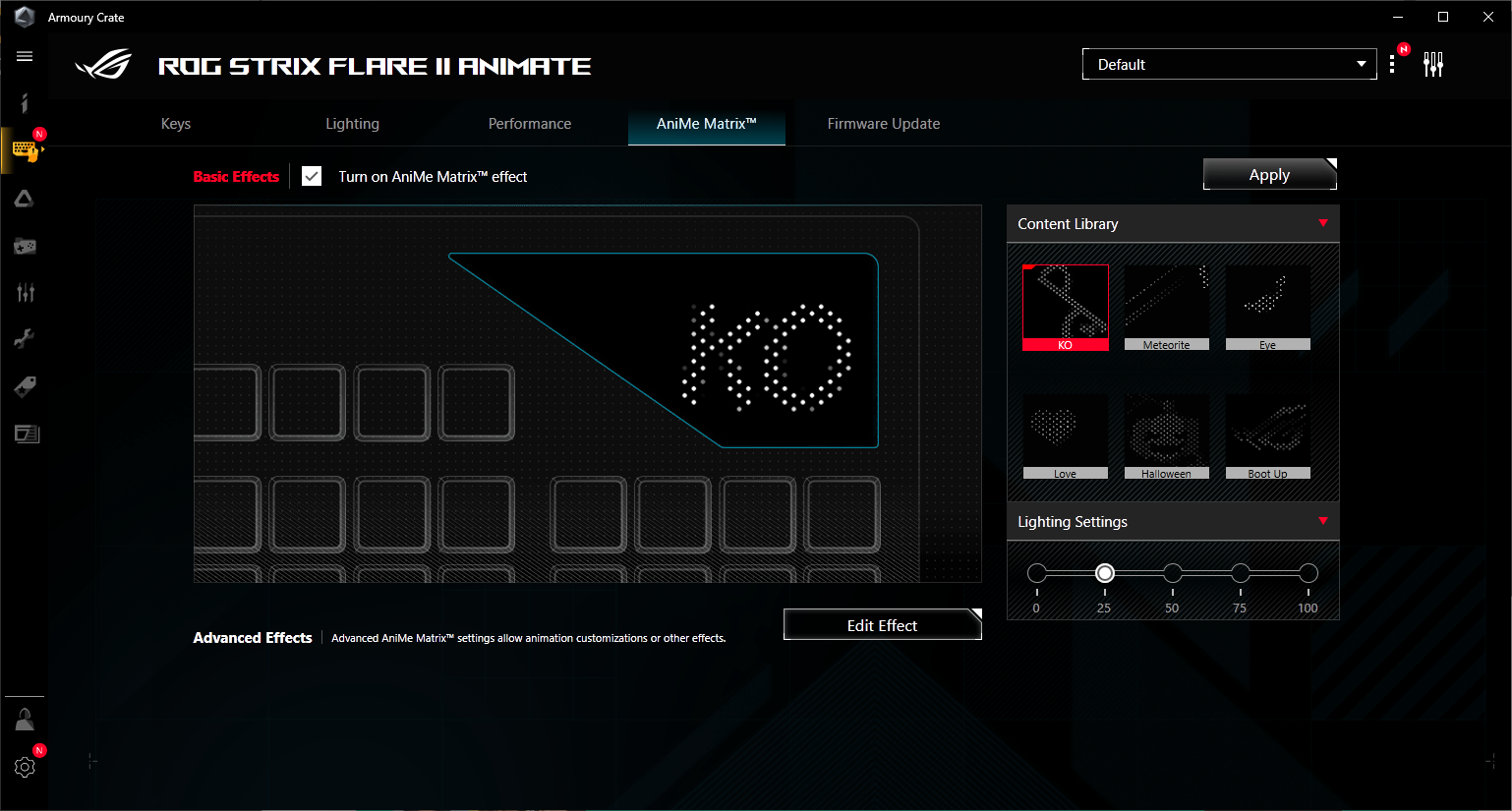1512x811 pixels.
Task: Open the Default profile dropdown
Action: 1230,64
